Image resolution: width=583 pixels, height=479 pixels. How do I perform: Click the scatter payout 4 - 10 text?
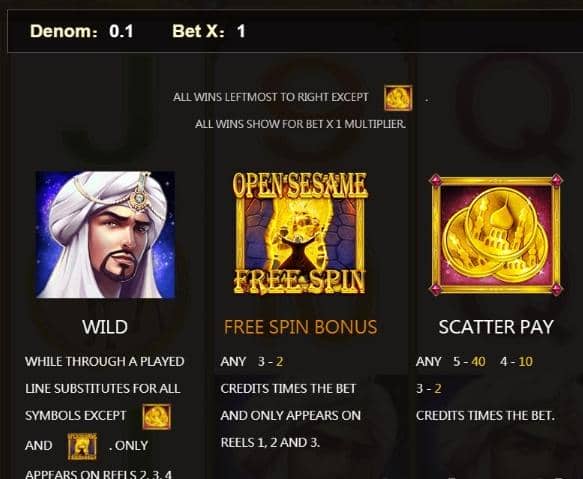tap(516, 361)
